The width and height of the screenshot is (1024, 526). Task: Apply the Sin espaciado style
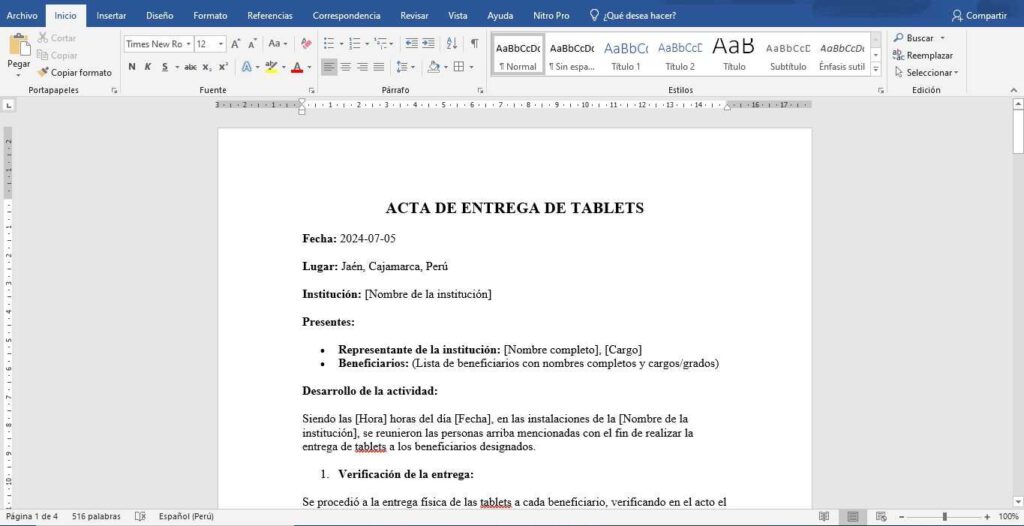pyautogui.click(x=572, y=55)
